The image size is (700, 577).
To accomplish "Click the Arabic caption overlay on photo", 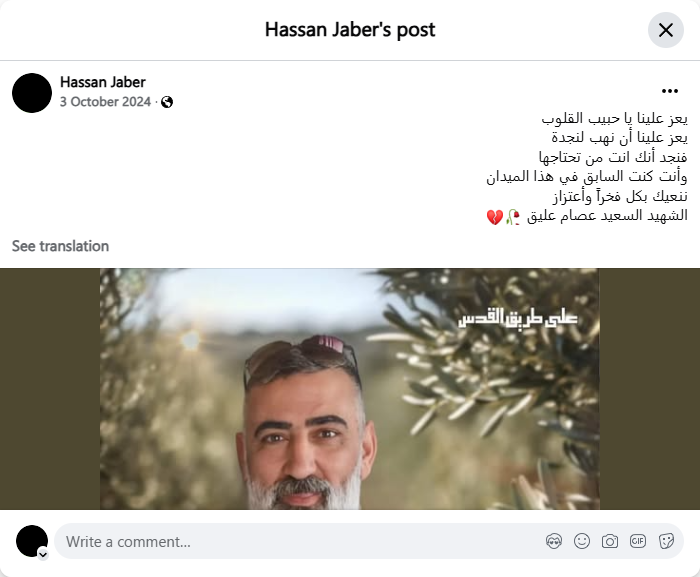I will pyautogui.click(x=518, y=318).
